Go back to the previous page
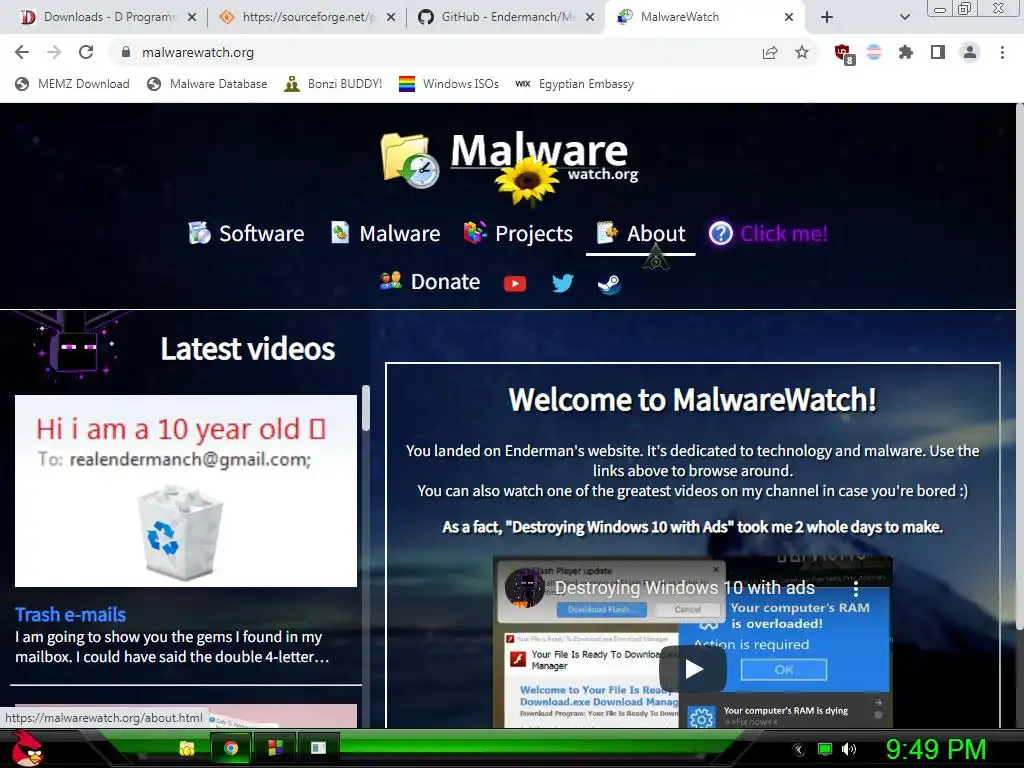 click(22, 52)
